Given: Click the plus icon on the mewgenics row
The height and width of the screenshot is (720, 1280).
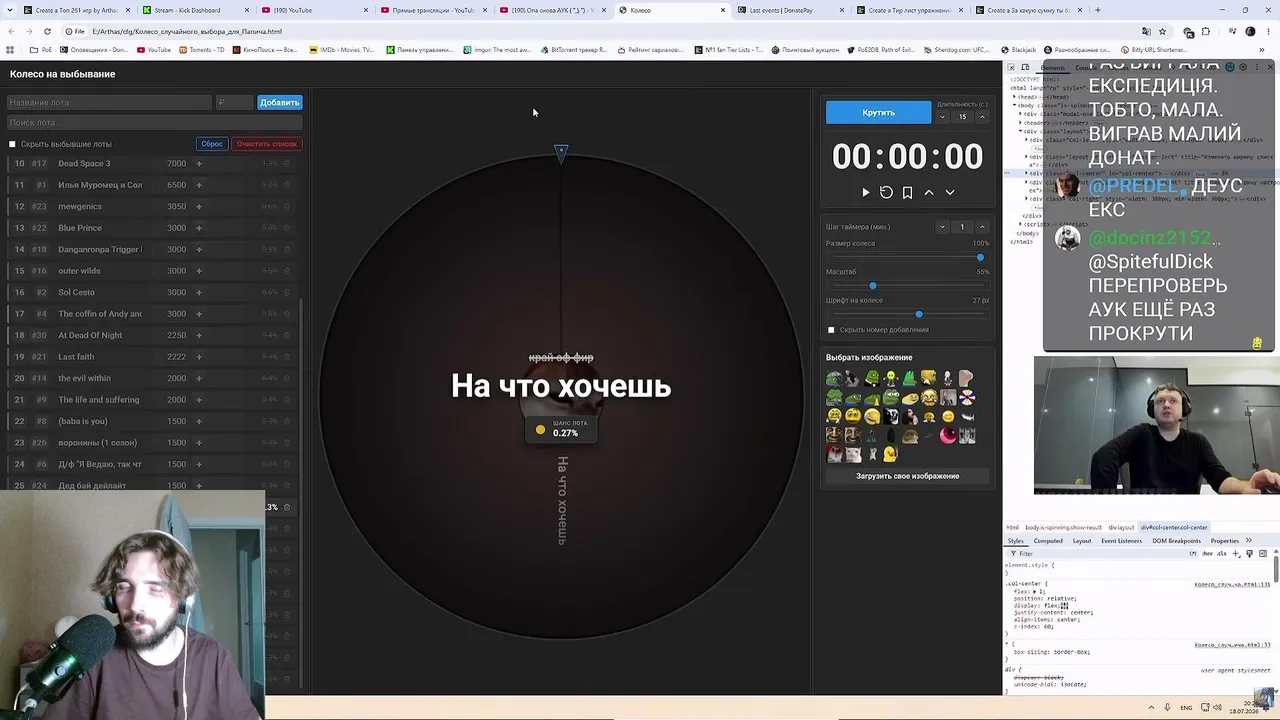Looking at the screenshot, I should [199, 207].
